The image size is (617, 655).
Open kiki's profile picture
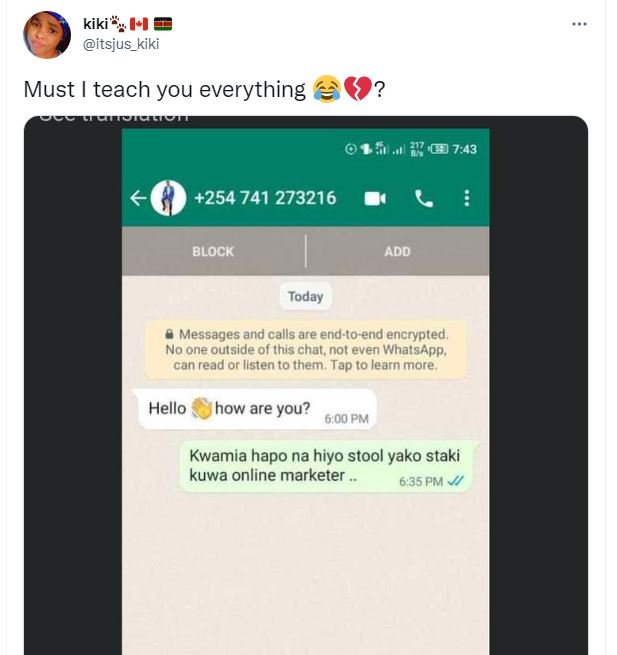click(47, 35)
